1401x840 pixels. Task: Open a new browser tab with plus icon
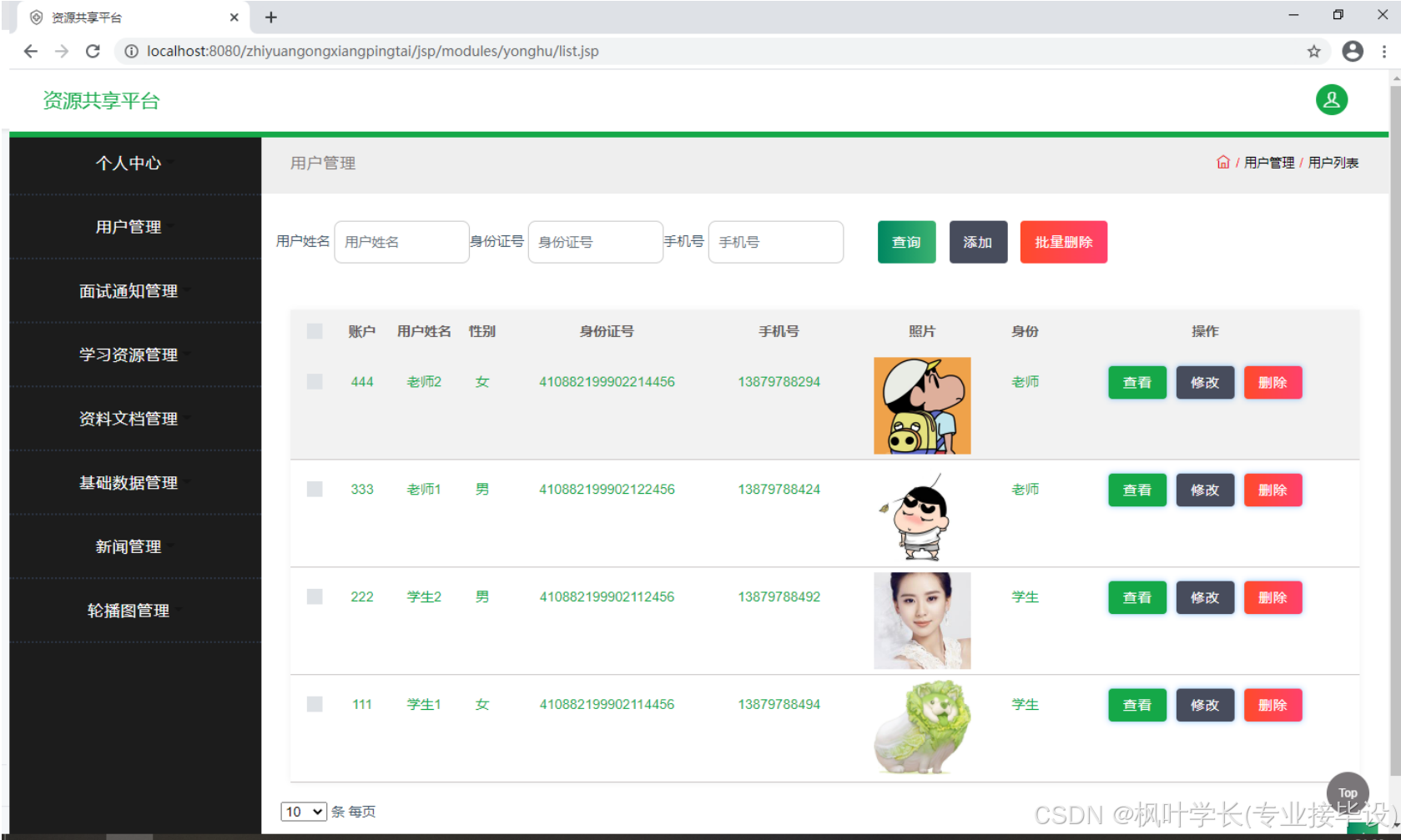271,17
